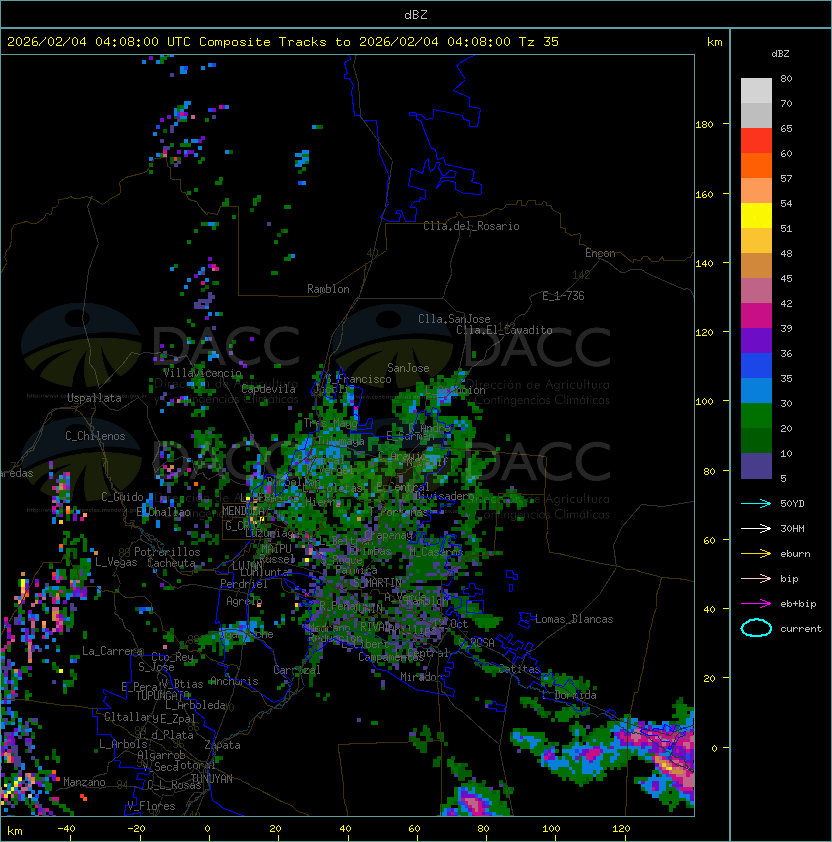Click the 'TUPUNGATO' map label

pos(162,695)
